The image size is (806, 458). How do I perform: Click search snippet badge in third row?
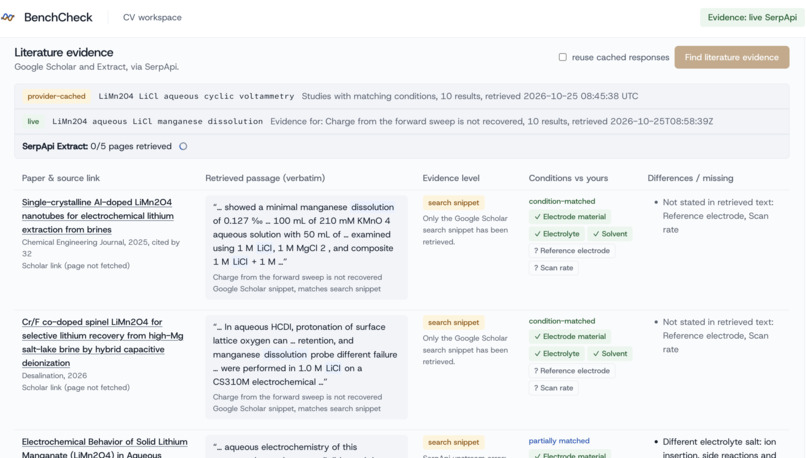[x=453, y=442]
